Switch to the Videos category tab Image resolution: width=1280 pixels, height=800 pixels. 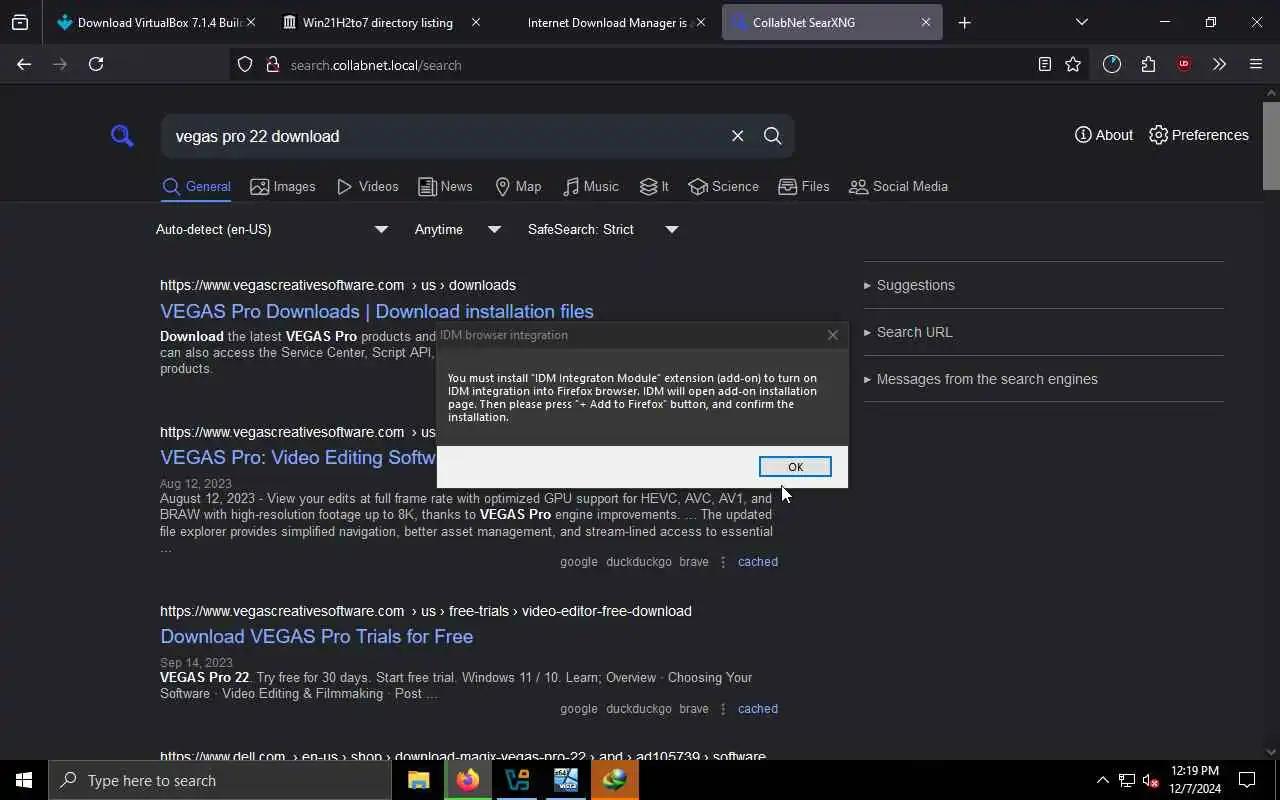tap(367, 186)
